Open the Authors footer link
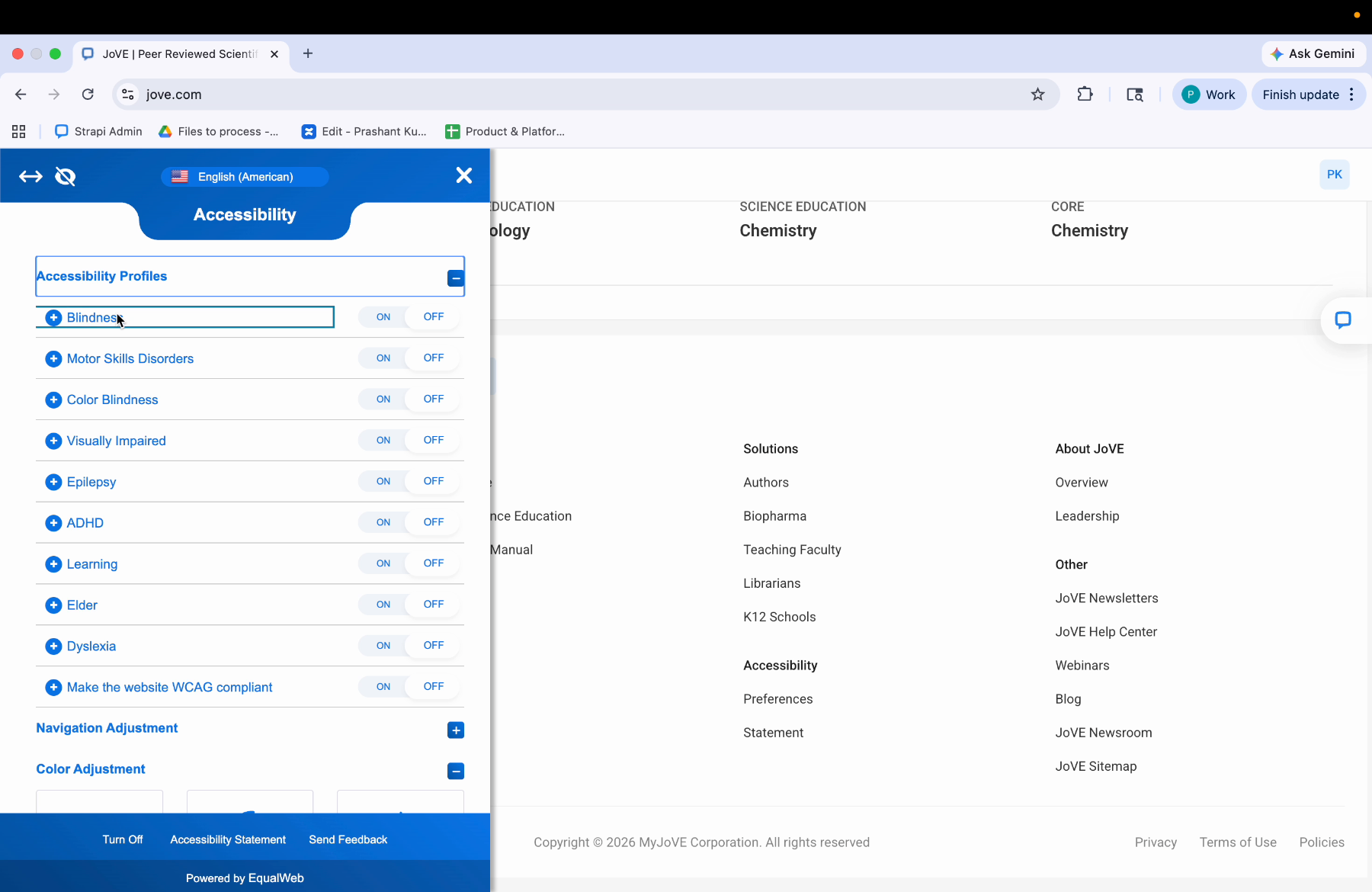1372x892 pixels. tap(766, 483)
